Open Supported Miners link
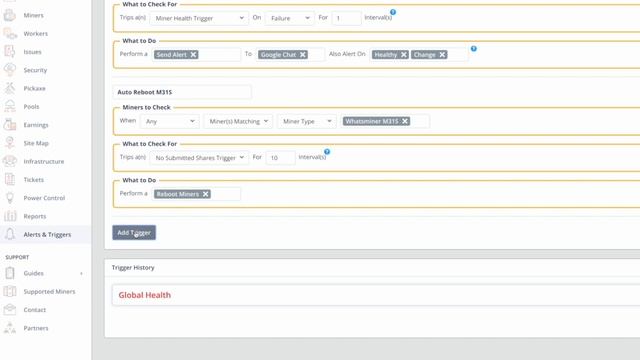Viewport: 640px width, 360px height. (49, 291)
